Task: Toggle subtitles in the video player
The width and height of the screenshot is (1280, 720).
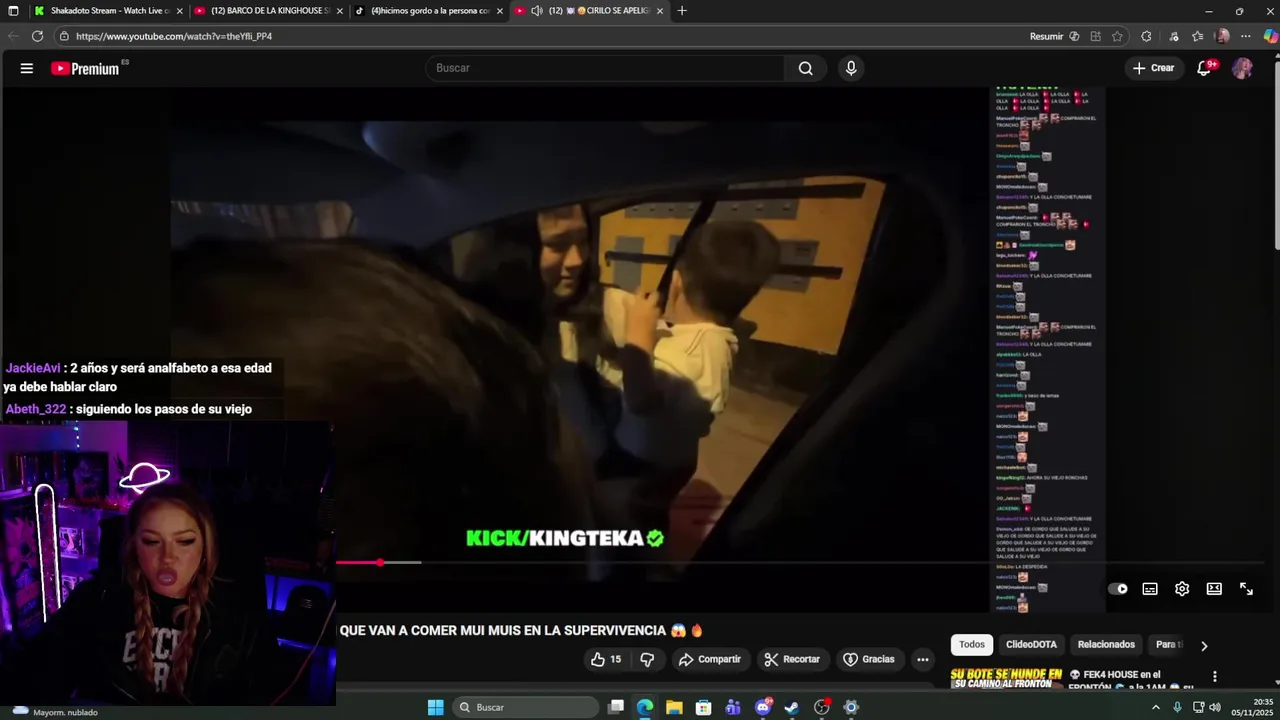Action: [1150, 589]
